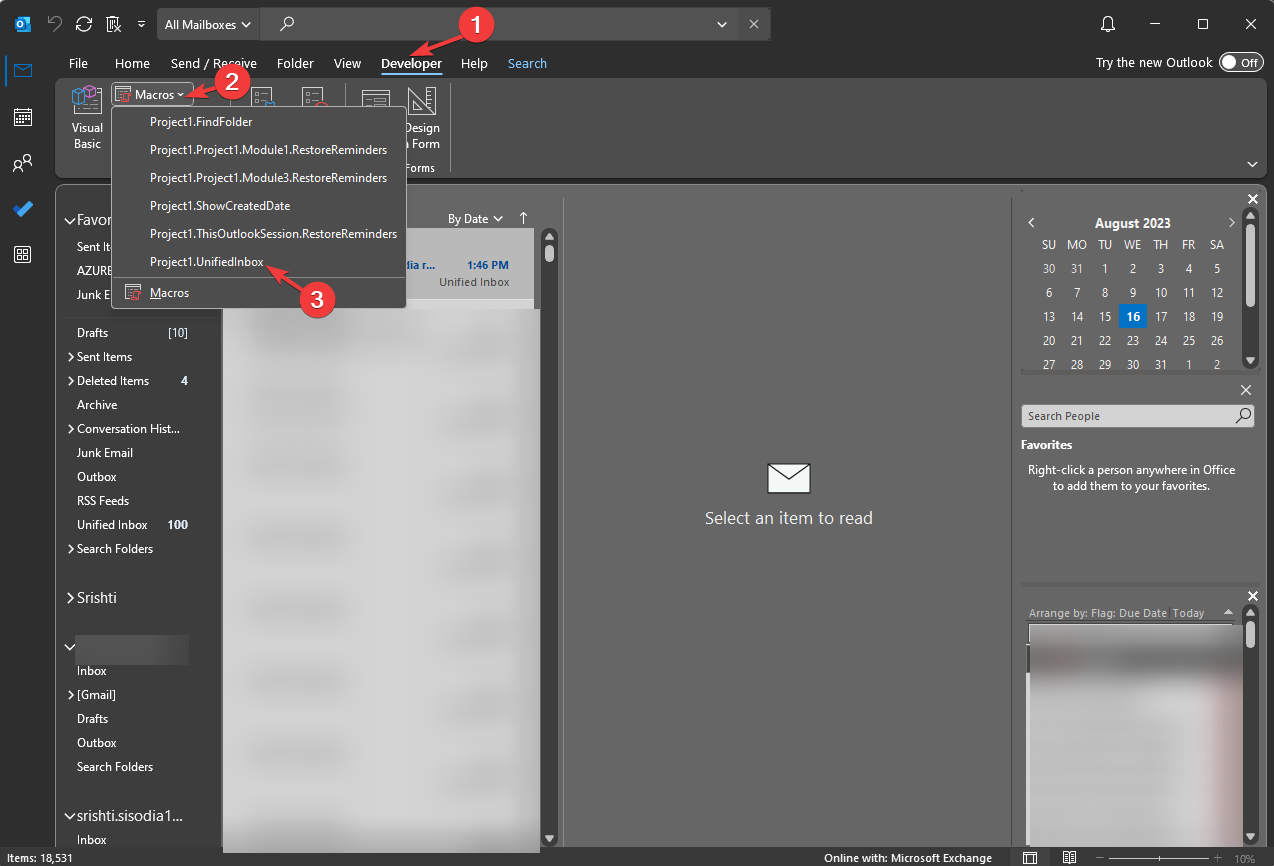Viewport: 1274px width, 866px height.
Task: Toggle Try the new Outlook switch
Action: [1240, 62]
